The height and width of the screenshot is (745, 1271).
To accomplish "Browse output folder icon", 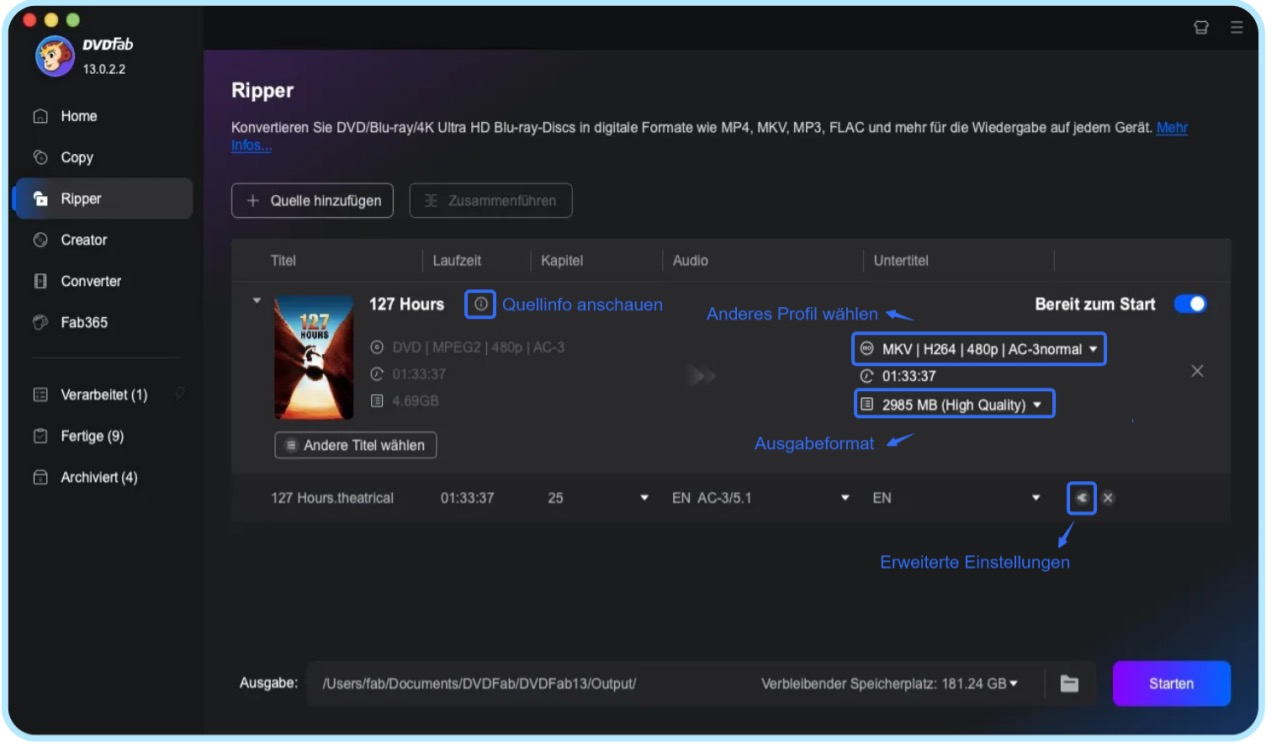I will 1069,684.
